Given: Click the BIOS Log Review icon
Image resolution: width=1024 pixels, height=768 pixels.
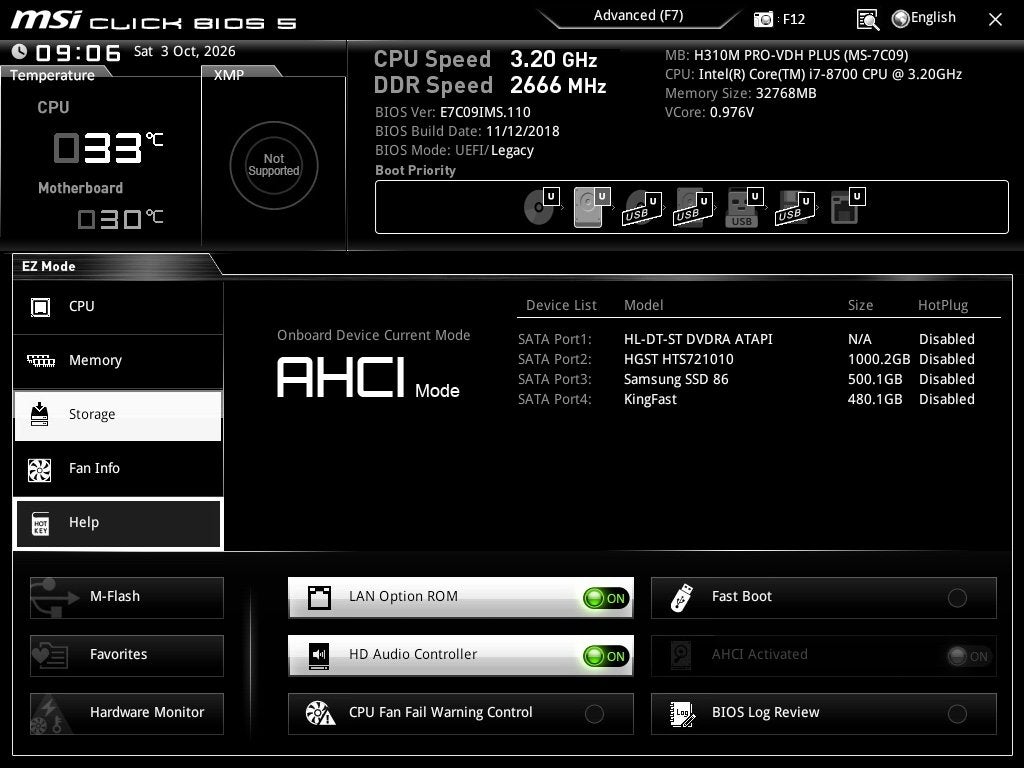Looking at the screenshot, I should pyautogui.click(x=682, y=714).
